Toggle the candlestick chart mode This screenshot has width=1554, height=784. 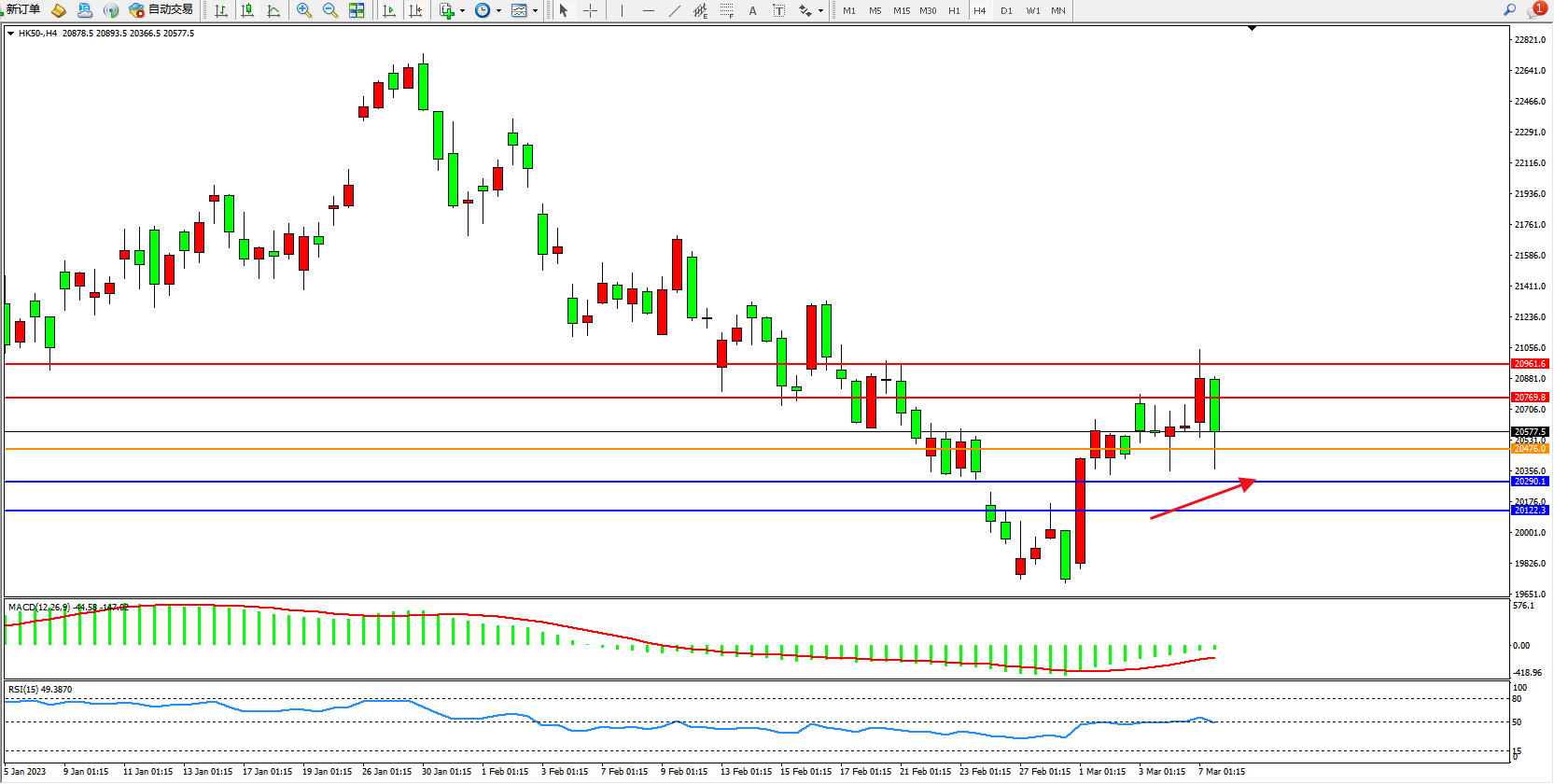click(247, 10)
